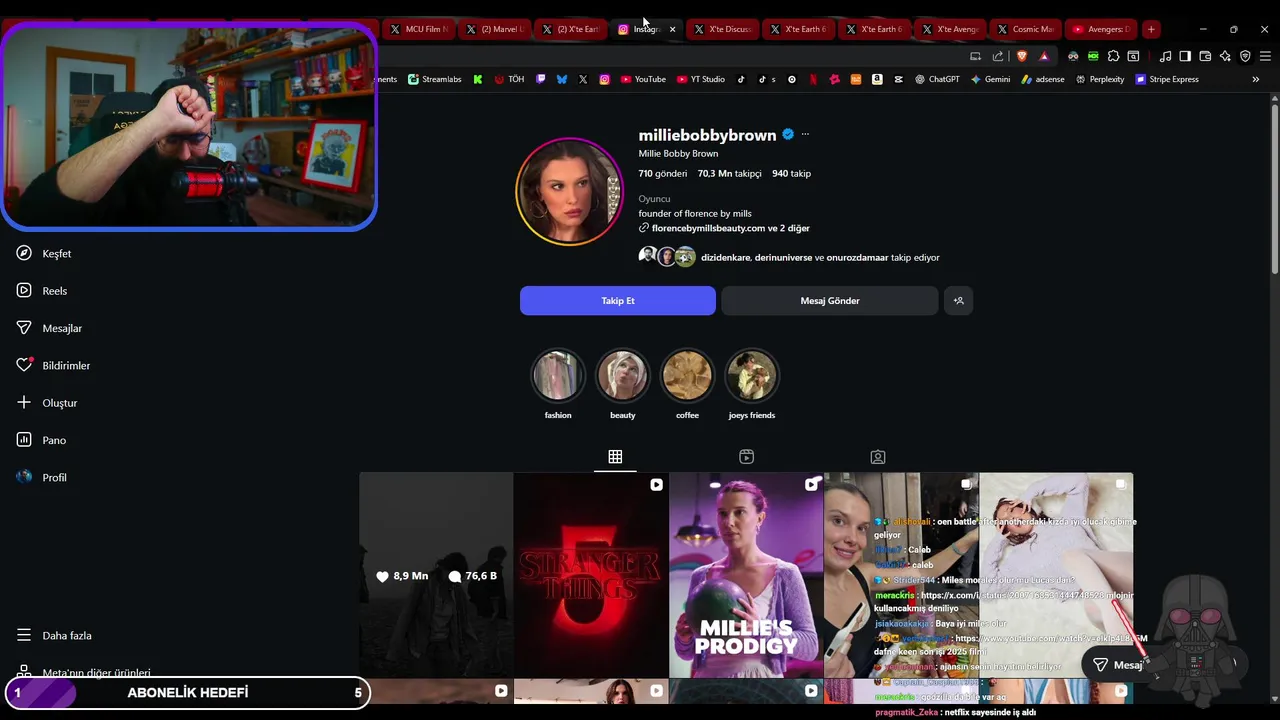
Task: Open Meta'nın diğer ürünleri link
Action: 84,673
